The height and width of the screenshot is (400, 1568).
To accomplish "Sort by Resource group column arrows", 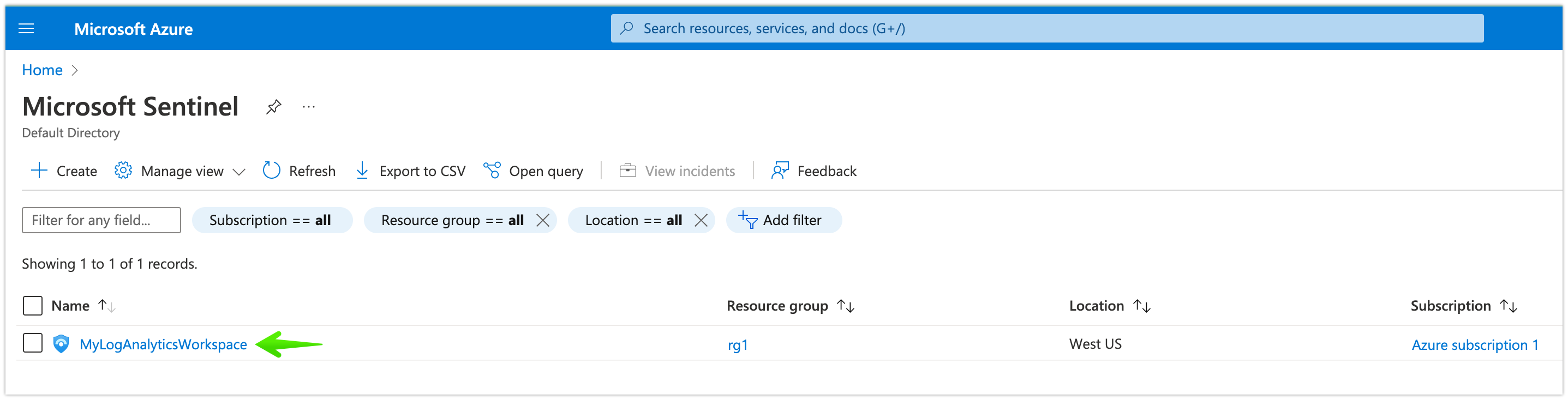I will (x=846, y=306).
